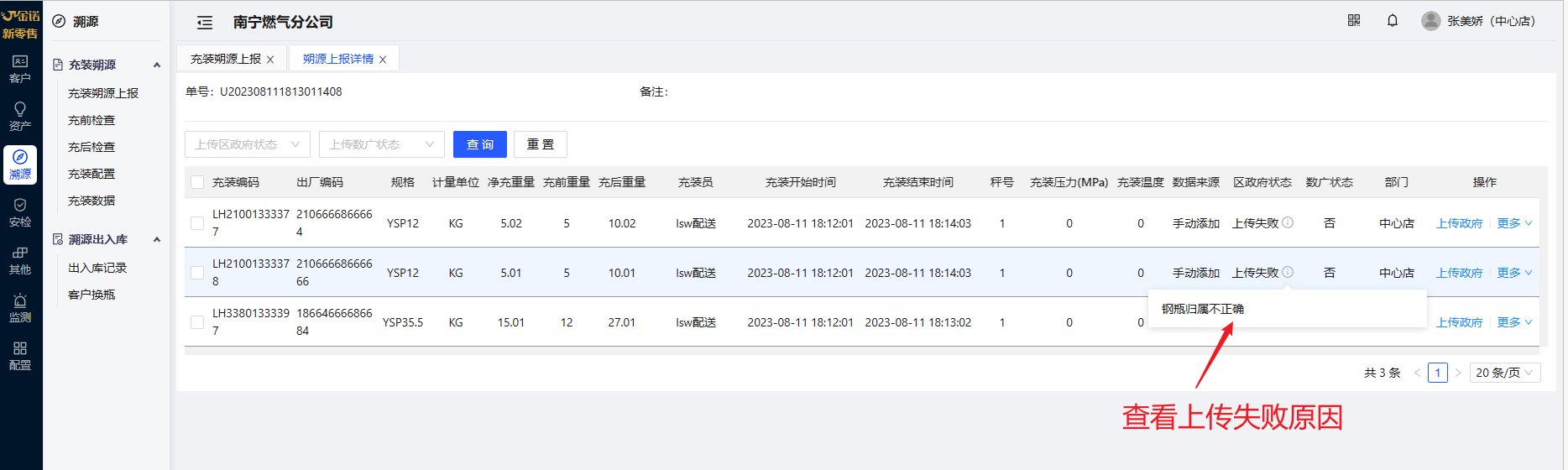
Task: Click info icon beside first row 上传失败
Action: [1288, 222]
